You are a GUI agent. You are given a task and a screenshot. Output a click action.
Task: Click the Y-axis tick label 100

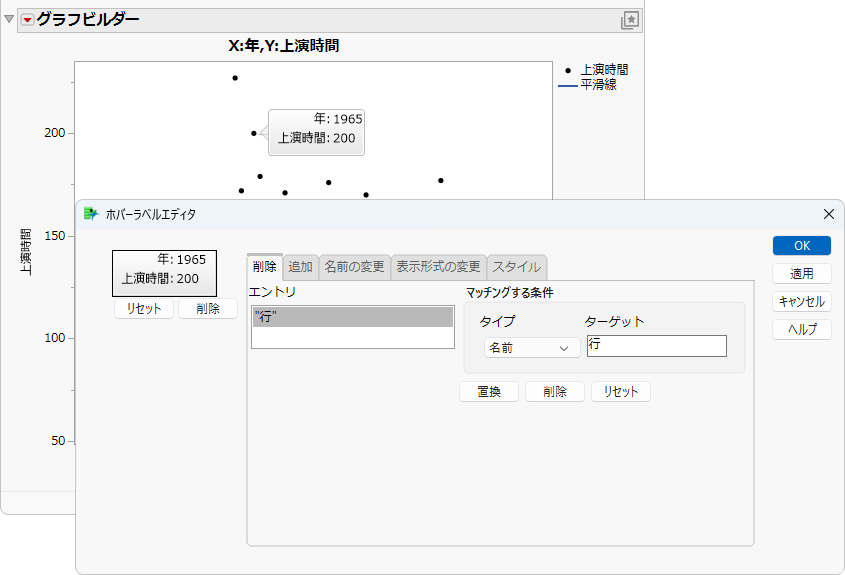(54, 338)
